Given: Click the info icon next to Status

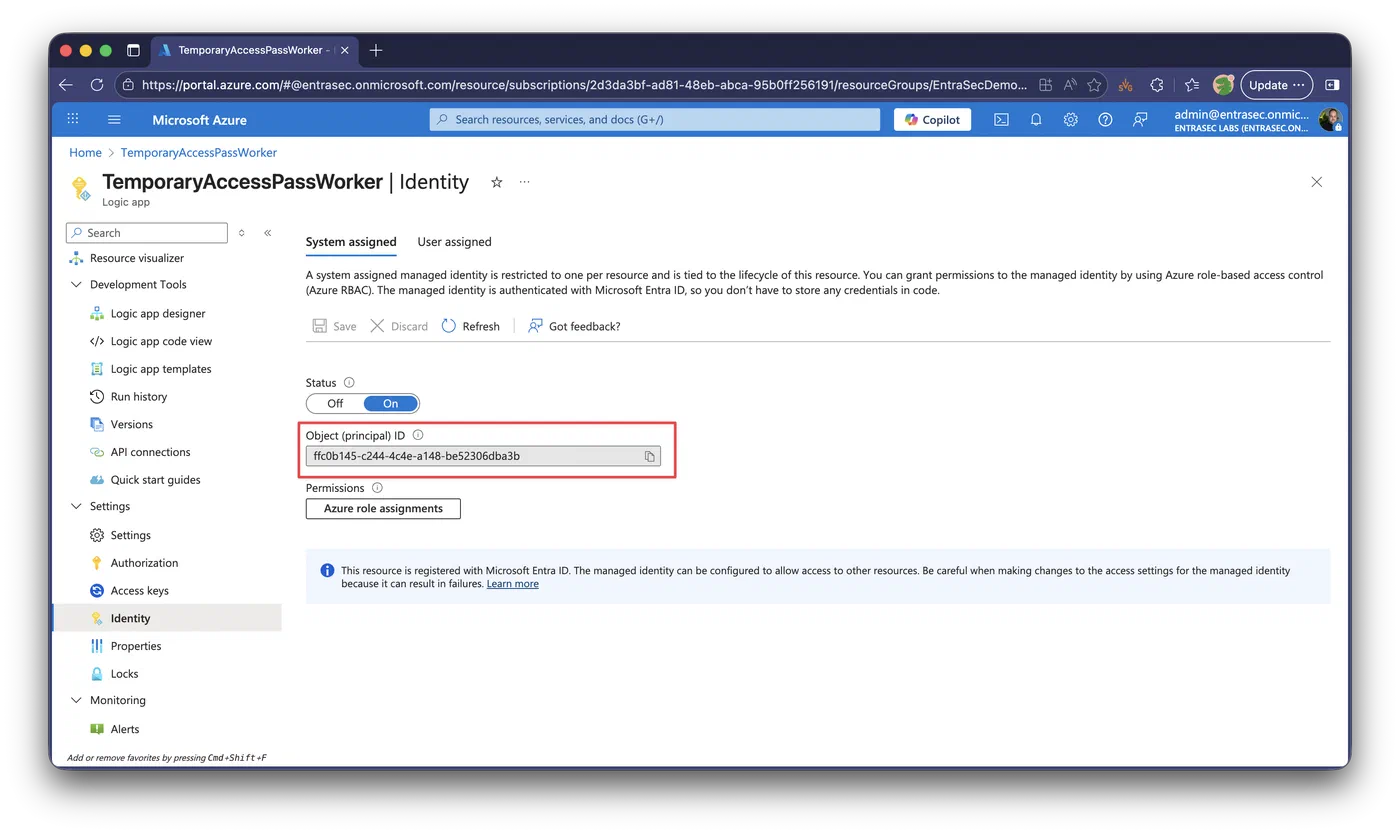Looking at the screenshot, I should point(349,382).
